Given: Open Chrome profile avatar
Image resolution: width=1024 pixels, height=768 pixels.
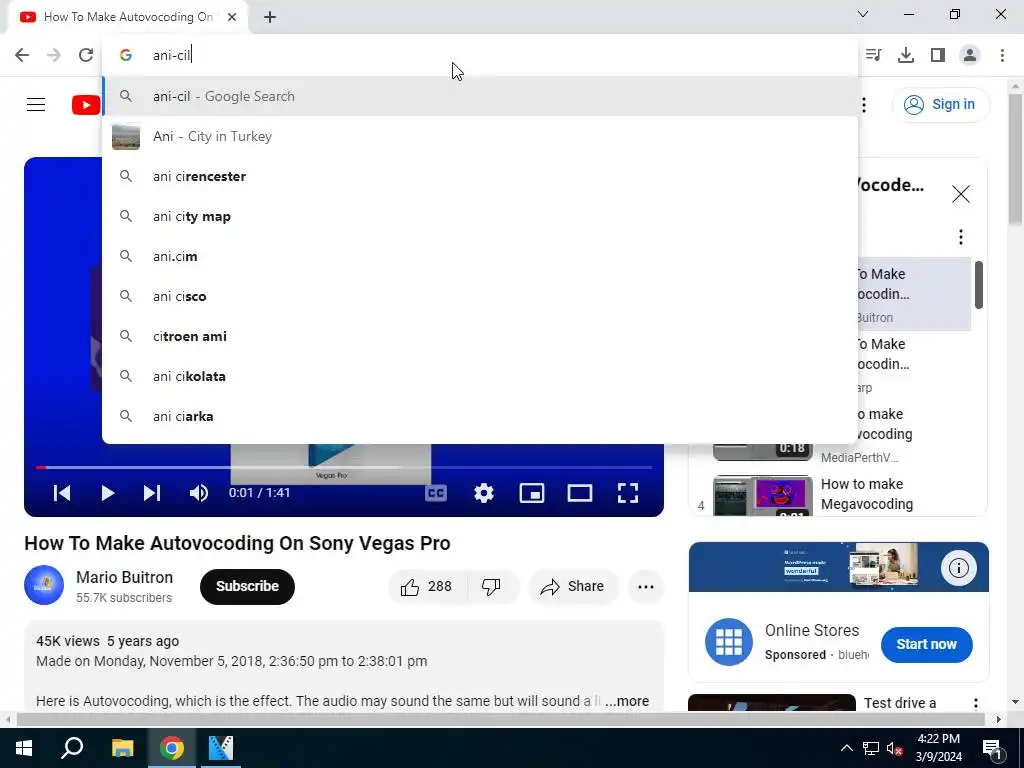Looking at the screenshot, I should click(x=970, y=55).
